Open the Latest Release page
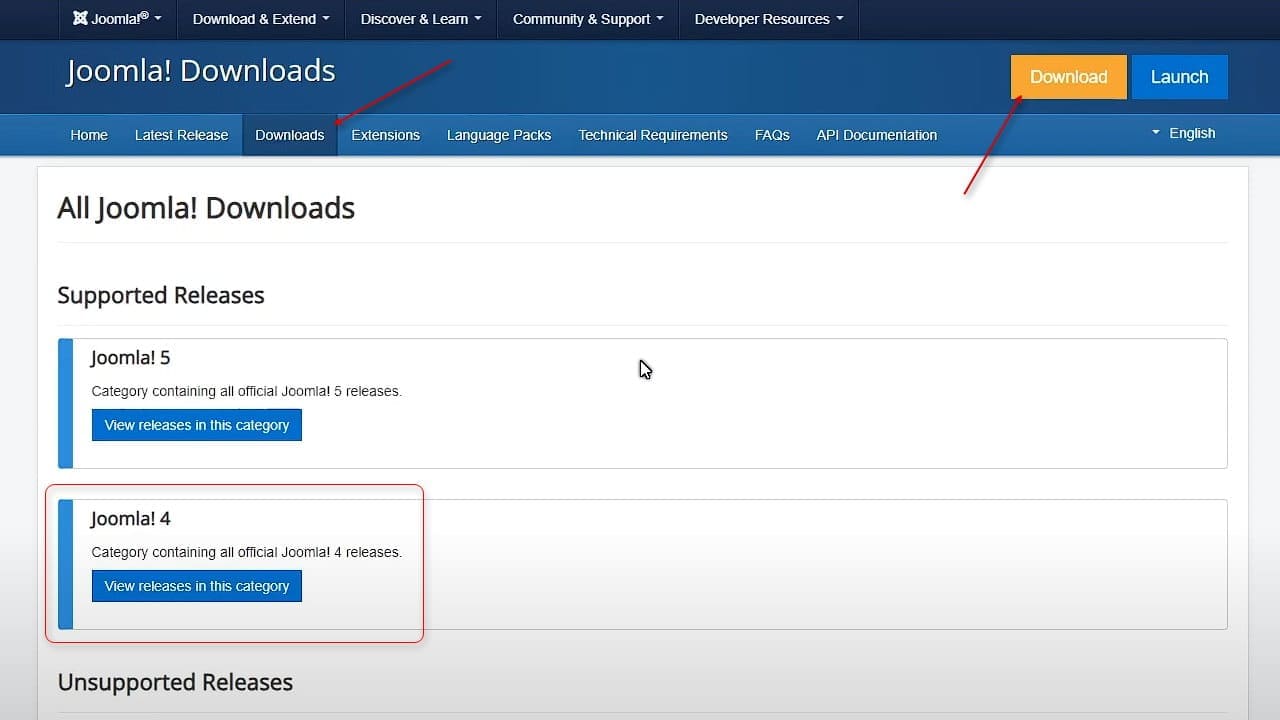Viewport: 1280px width, 720px height. 181,135
